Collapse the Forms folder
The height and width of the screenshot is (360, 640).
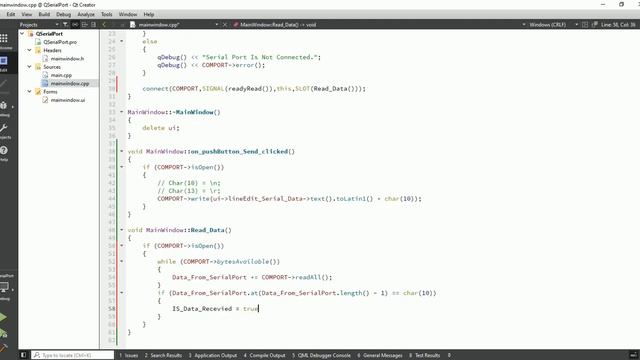coord(29,91)
